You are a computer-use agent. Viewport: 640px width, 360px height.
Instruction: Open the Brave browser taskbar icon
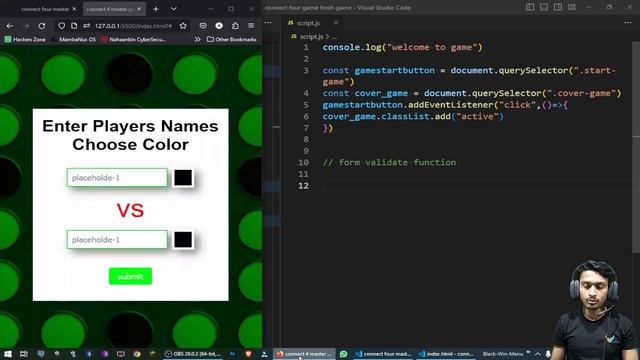pyautogui.click(x=248, y=354)
